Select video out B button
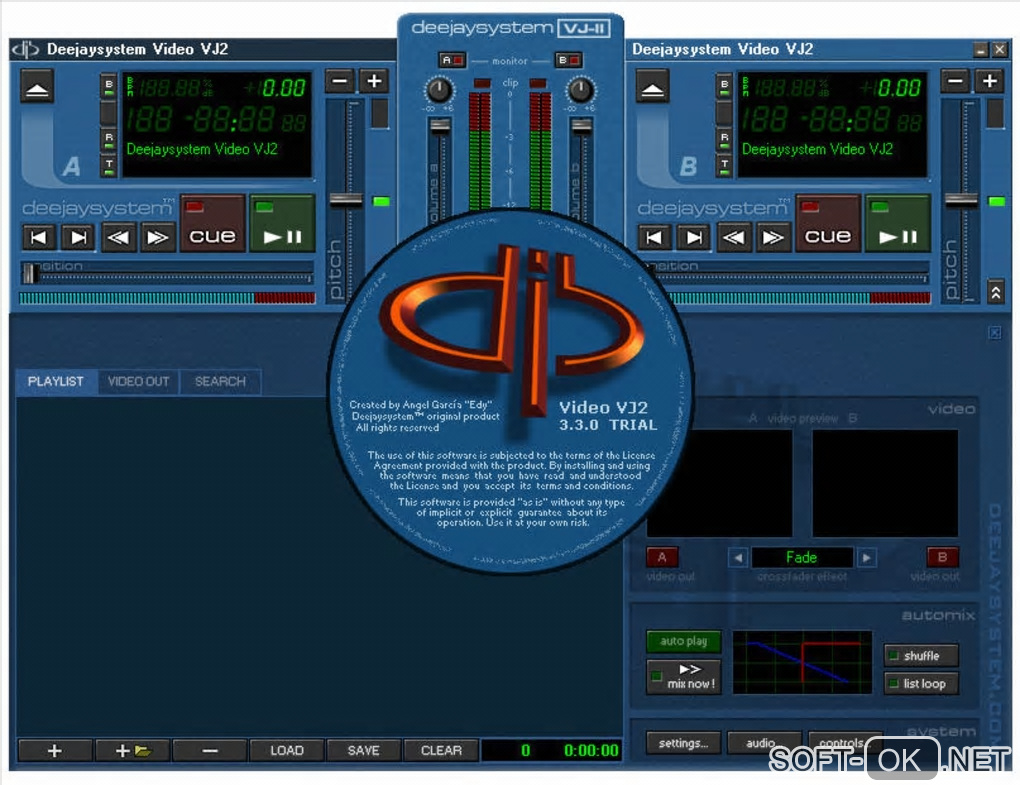Image resolution: width=1020 pixels, height=785 pixels. click(x=942, y=557)
